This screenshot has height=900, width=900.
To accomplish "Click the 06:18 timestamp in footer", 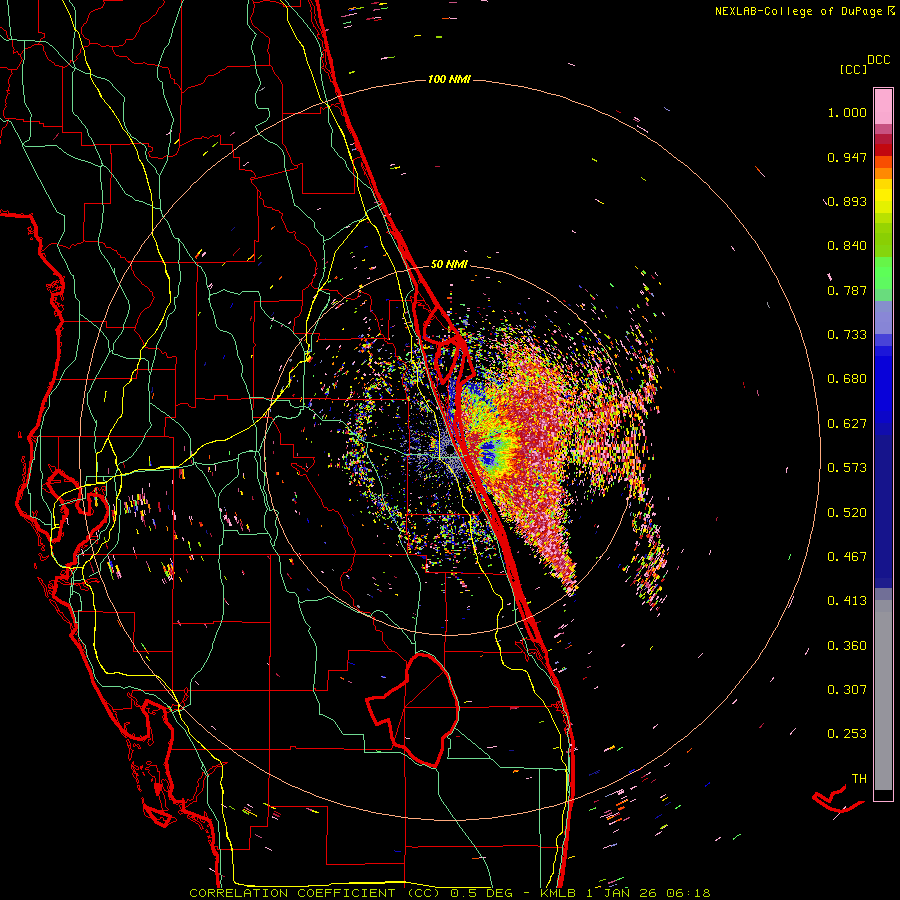I will [688, 893].
